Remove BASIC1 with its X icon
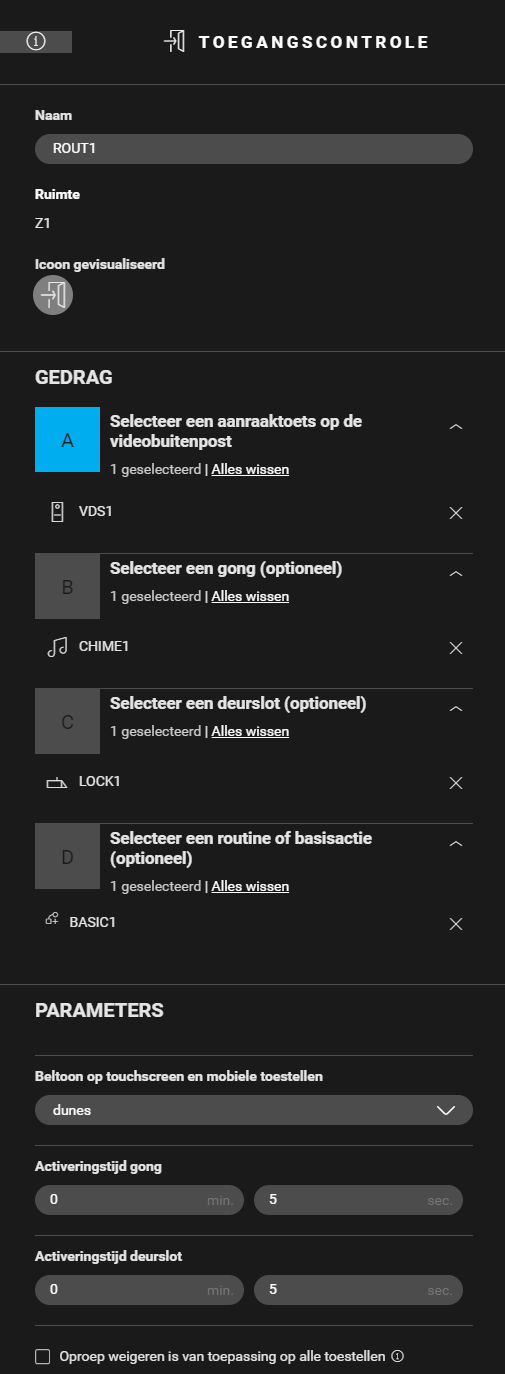The image size is (505, 1374). tap(456, 924)
